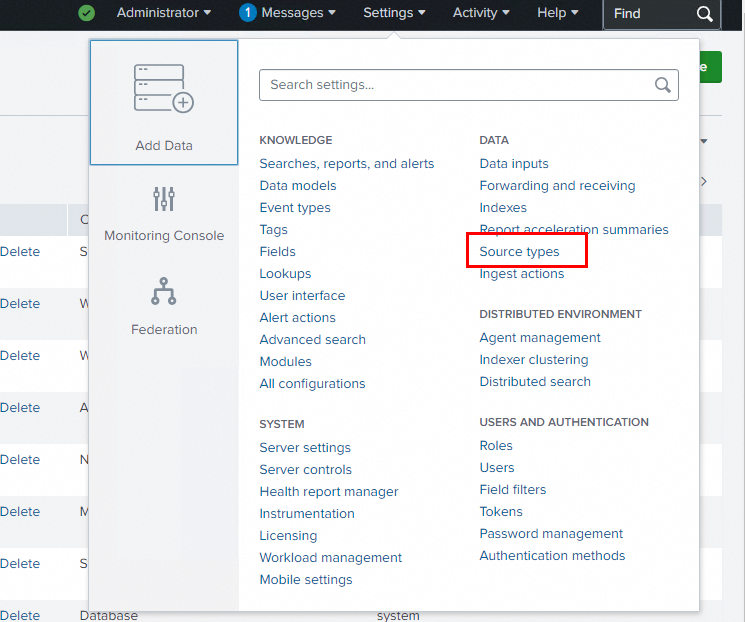Open Agent management

(540, 338)
